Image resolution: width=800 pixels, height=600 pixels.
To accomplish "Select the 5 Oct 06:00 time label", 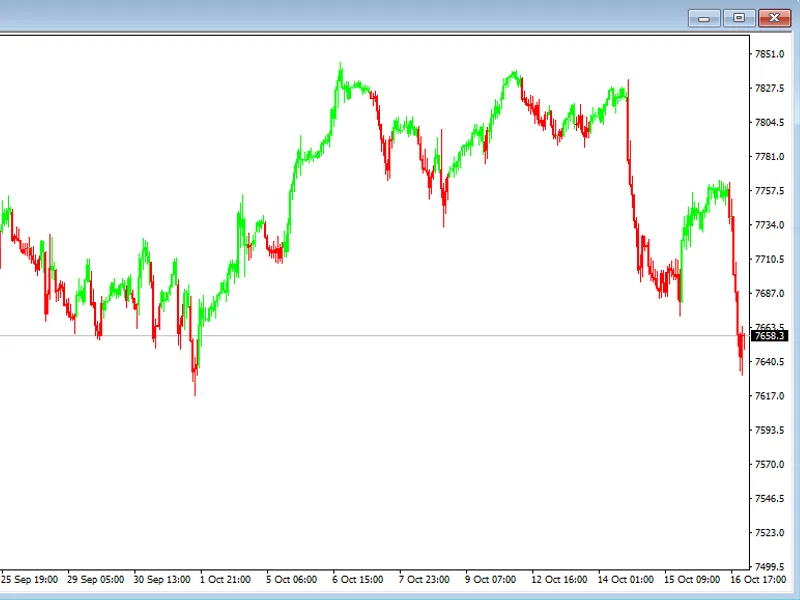I will 292,580.
